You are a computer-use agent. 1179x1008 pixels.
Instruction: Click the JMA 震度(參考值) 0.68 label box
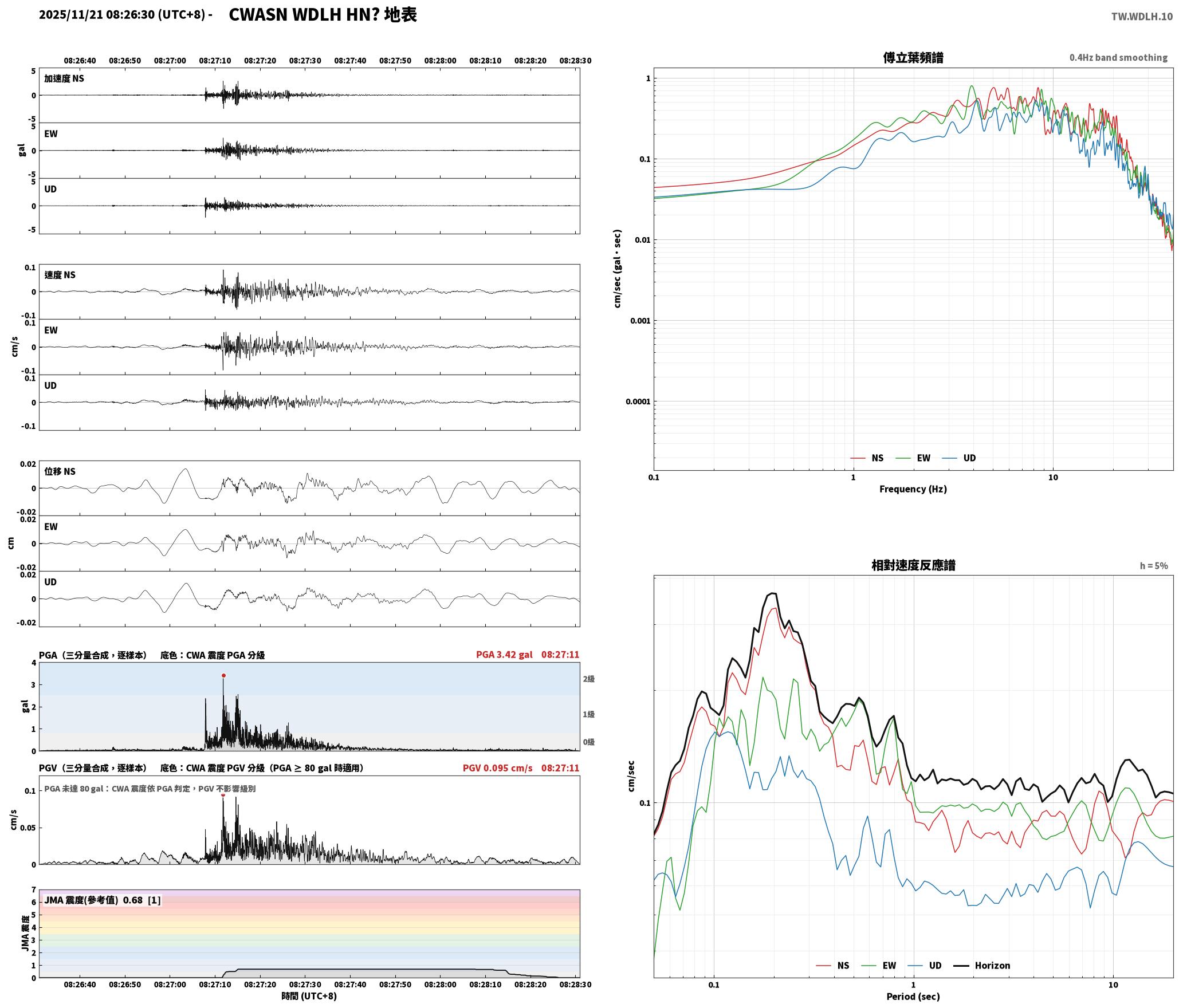pyautogui.click(x=103, y=900)
